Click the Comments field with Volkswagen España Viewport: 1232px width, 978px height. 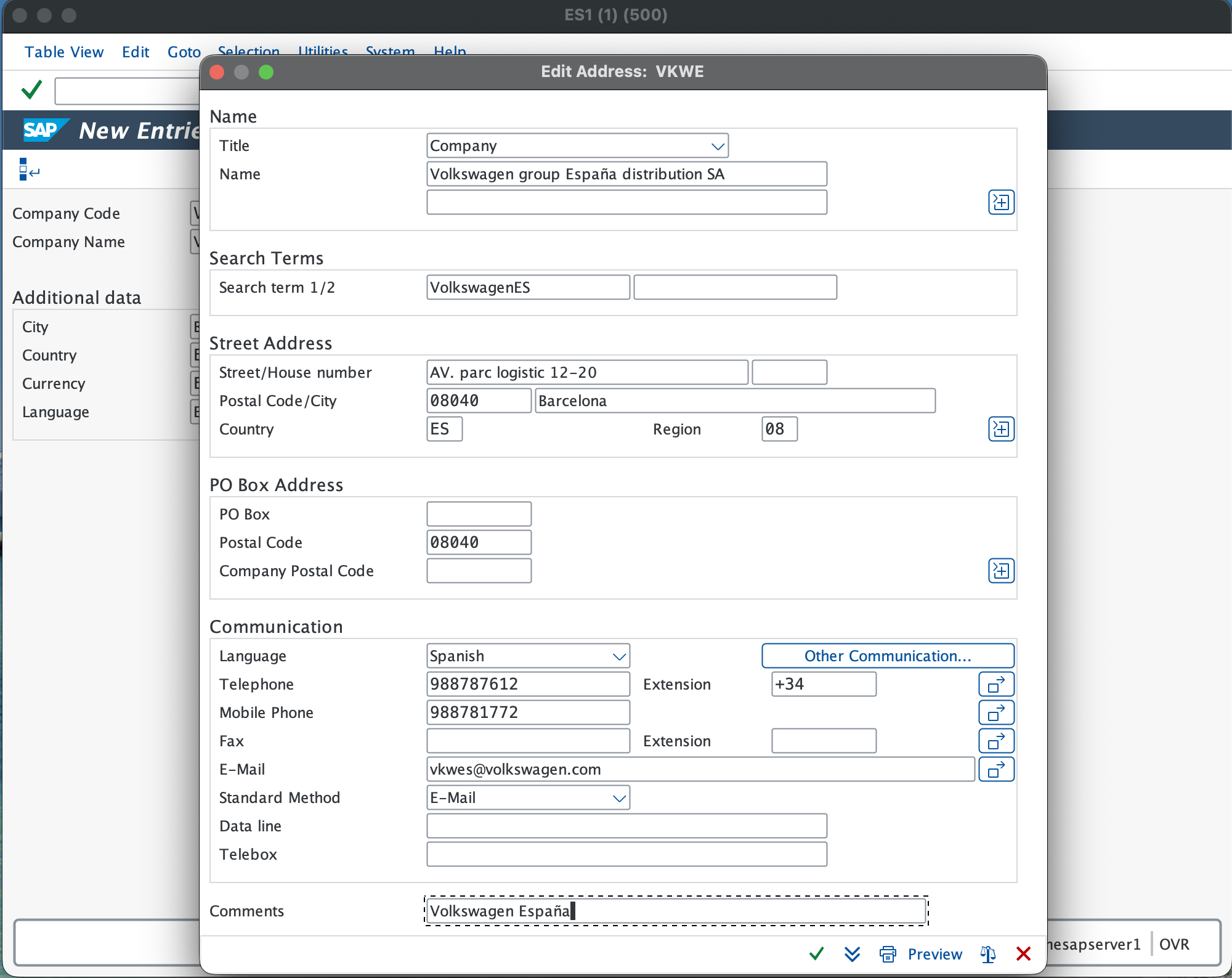(x=676, y=911)
